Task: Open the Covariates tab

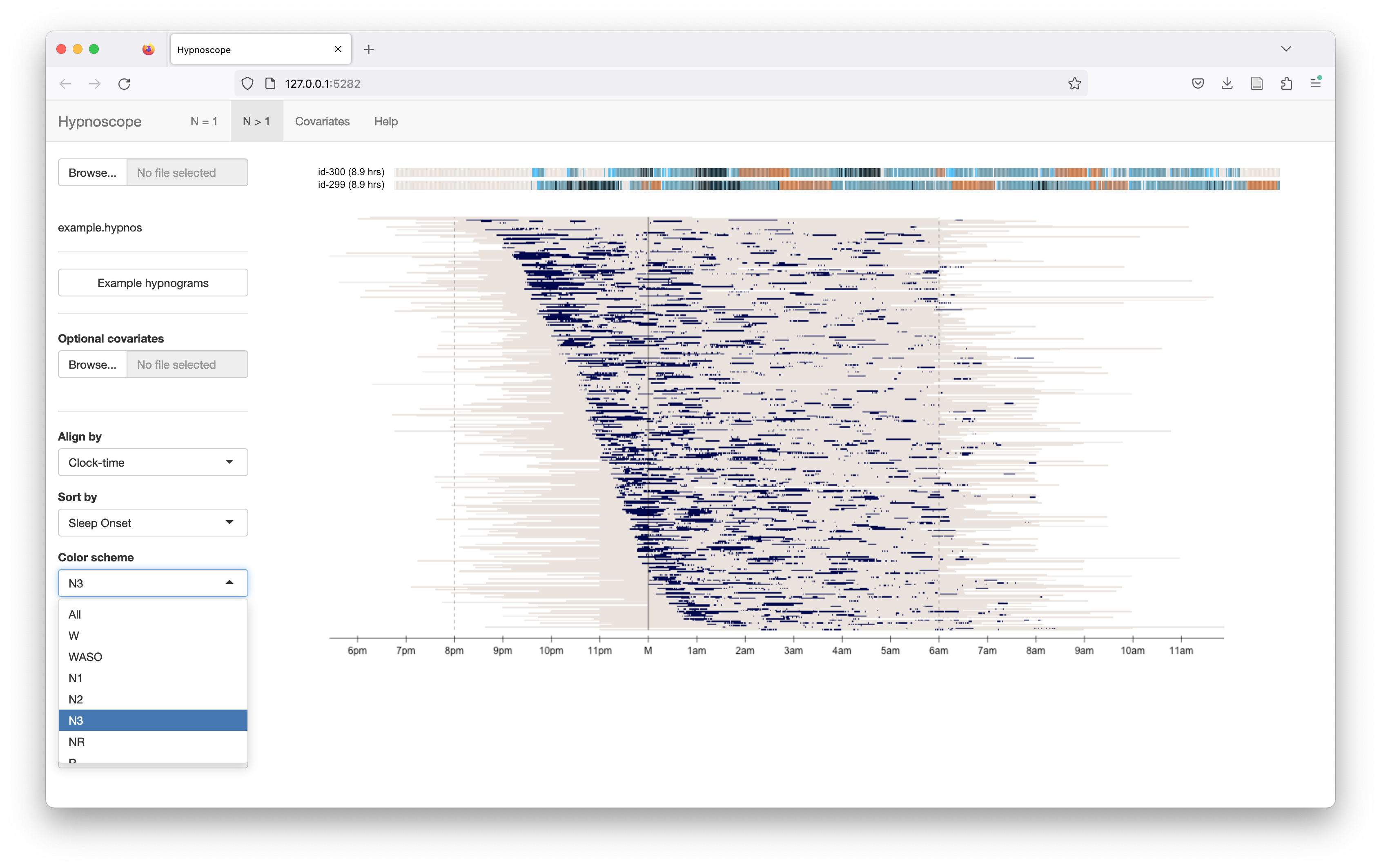Action: 322,122
